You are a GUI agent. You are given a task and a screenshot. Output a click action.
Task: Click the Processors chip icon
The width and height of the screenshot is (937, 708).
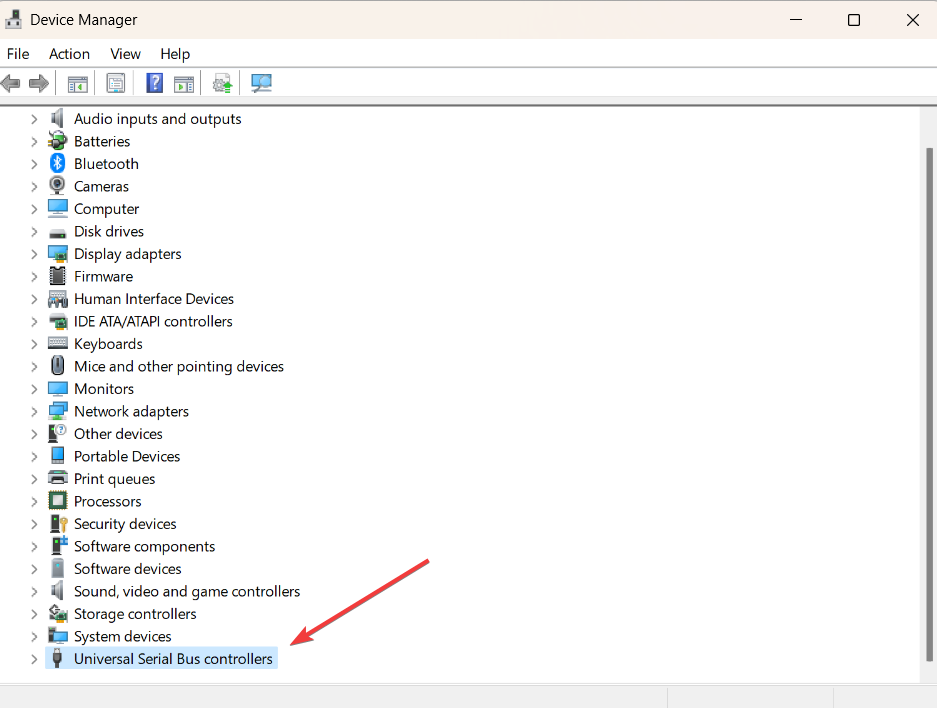57,501
